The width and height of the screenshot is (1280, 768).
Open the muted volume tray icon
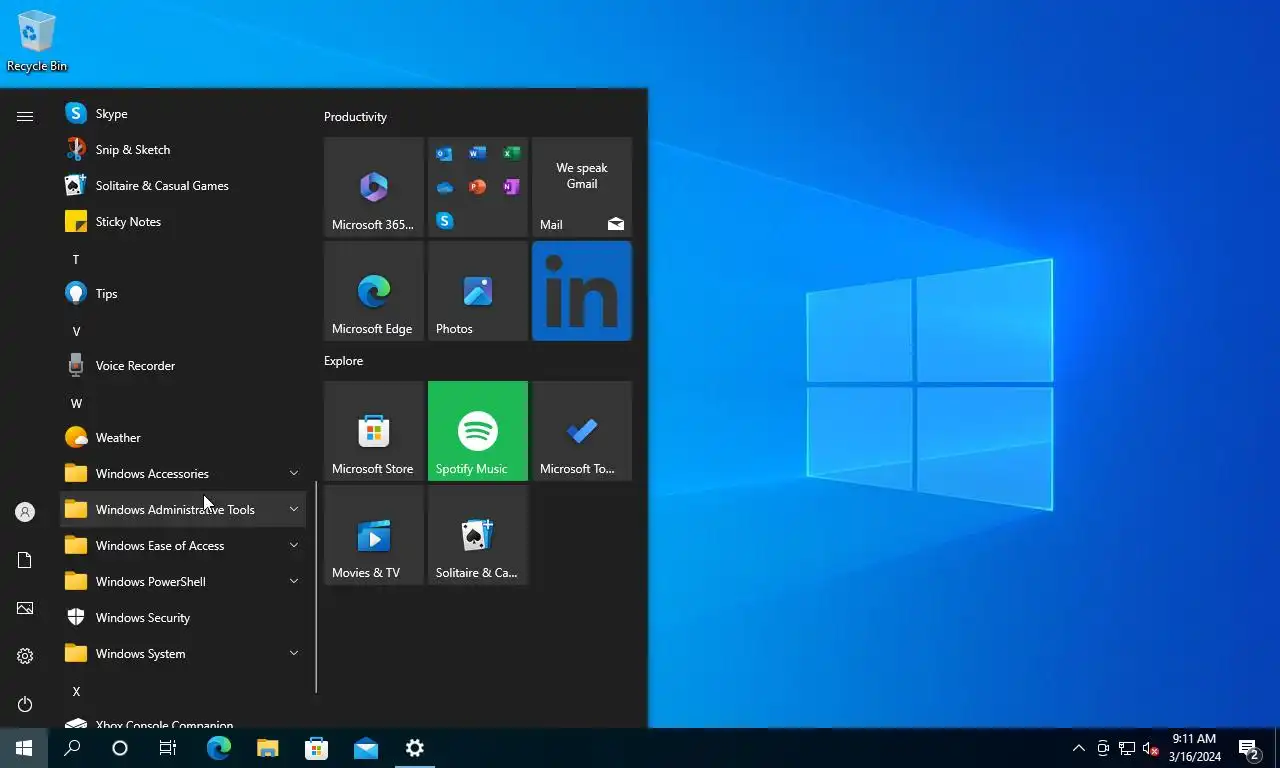(1150, 748)
